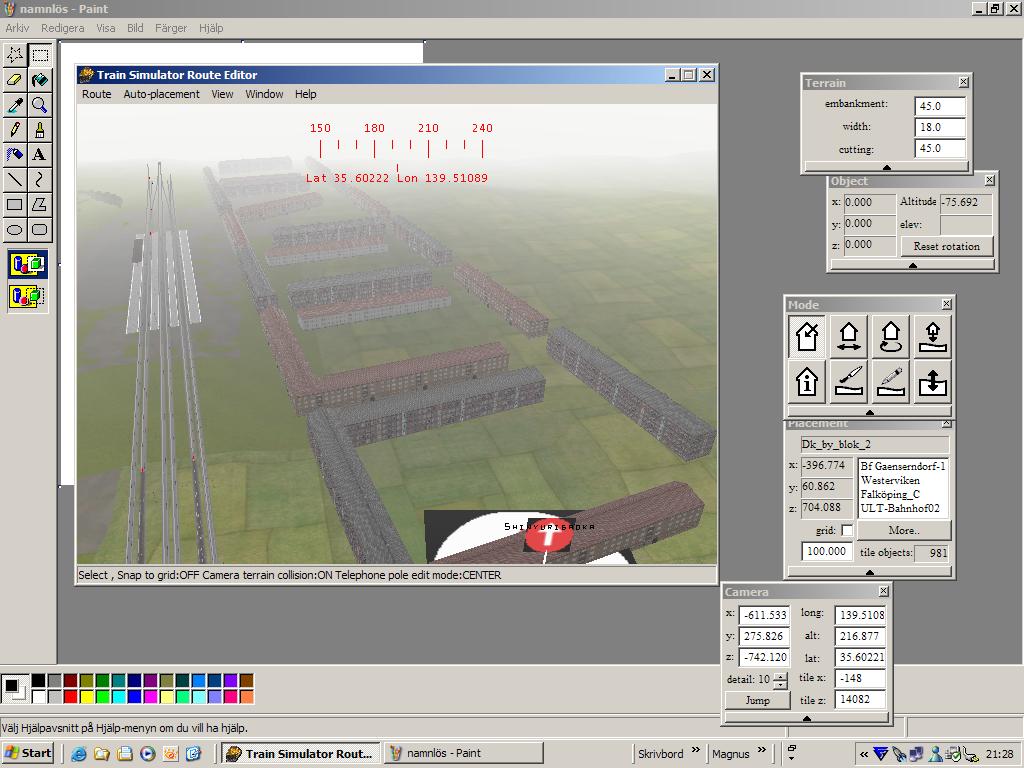Choose the magnifier zoom tool in Paint
Screen dimensions: 1024x768
coord(39,105)
